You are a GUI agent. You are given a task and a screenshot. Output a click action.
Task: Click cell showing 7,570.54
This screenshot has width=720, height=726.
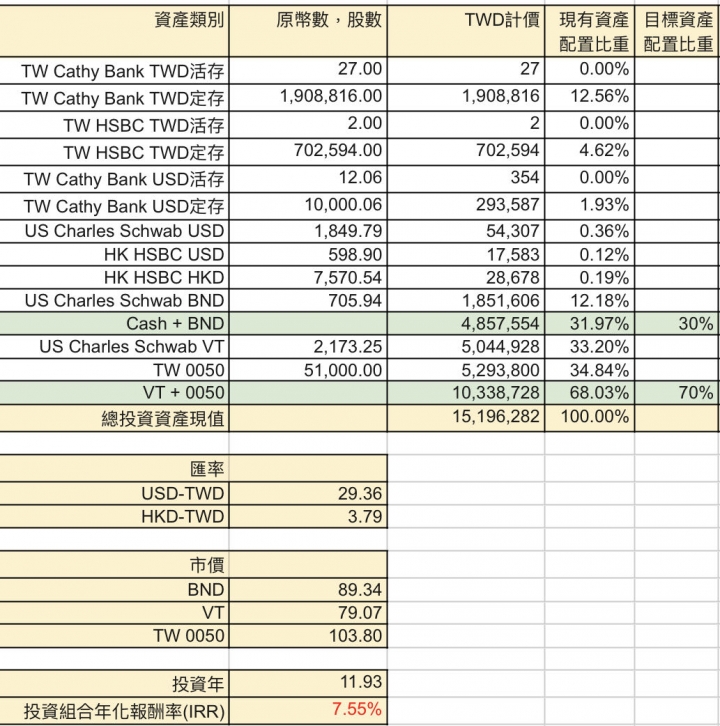(x=308, y=277)
